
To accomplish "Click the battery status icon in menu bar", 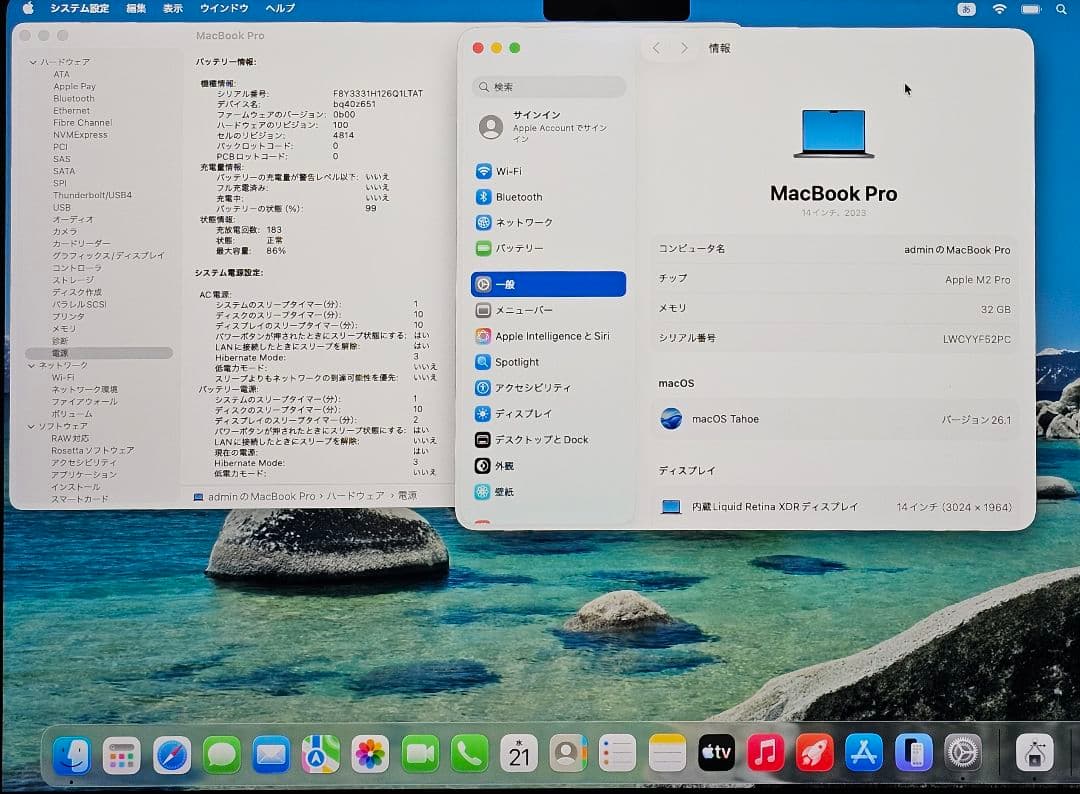I will click(1031, 9).
